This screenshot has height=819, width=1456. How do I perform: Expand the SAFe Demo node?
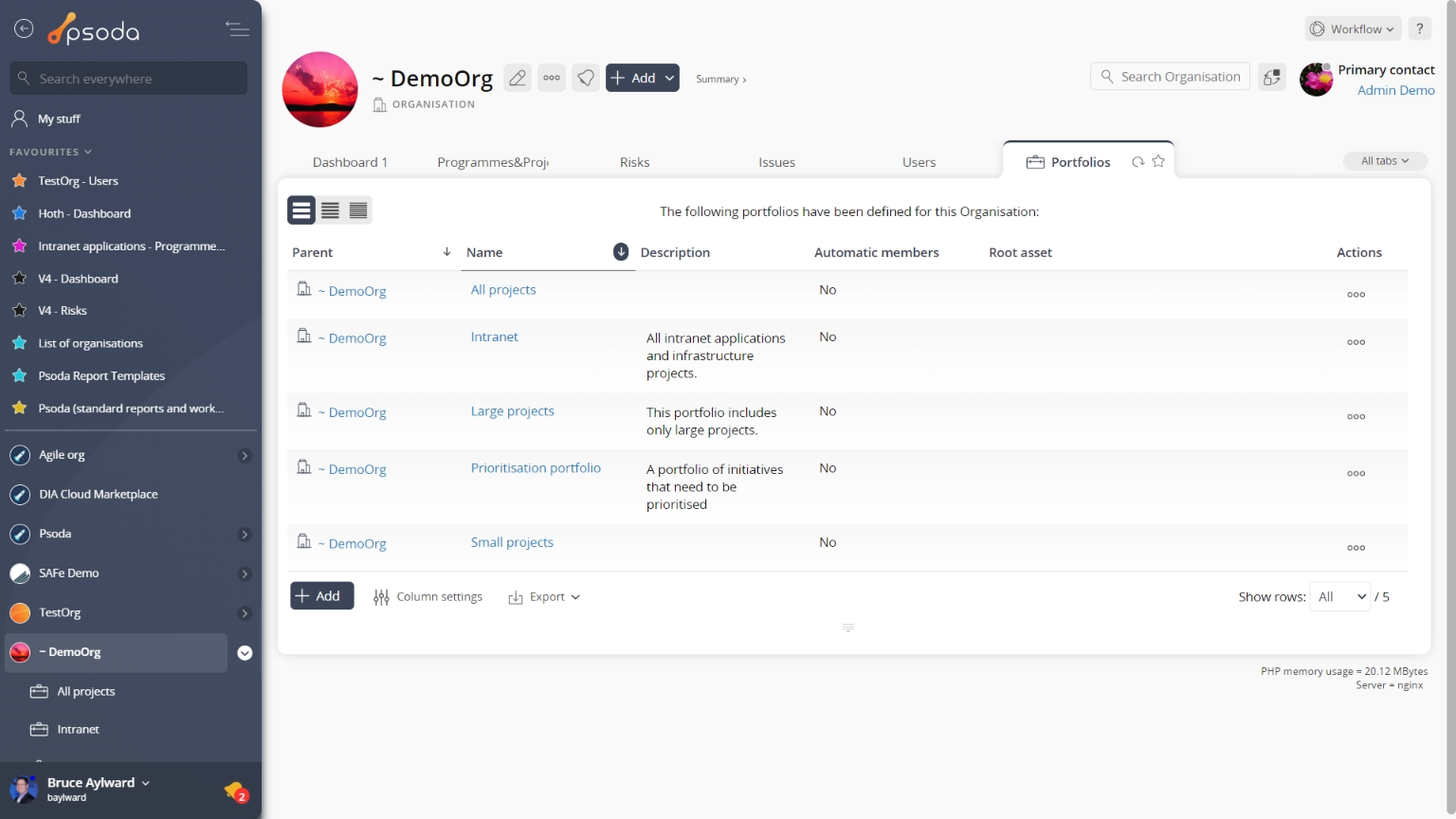245,574
